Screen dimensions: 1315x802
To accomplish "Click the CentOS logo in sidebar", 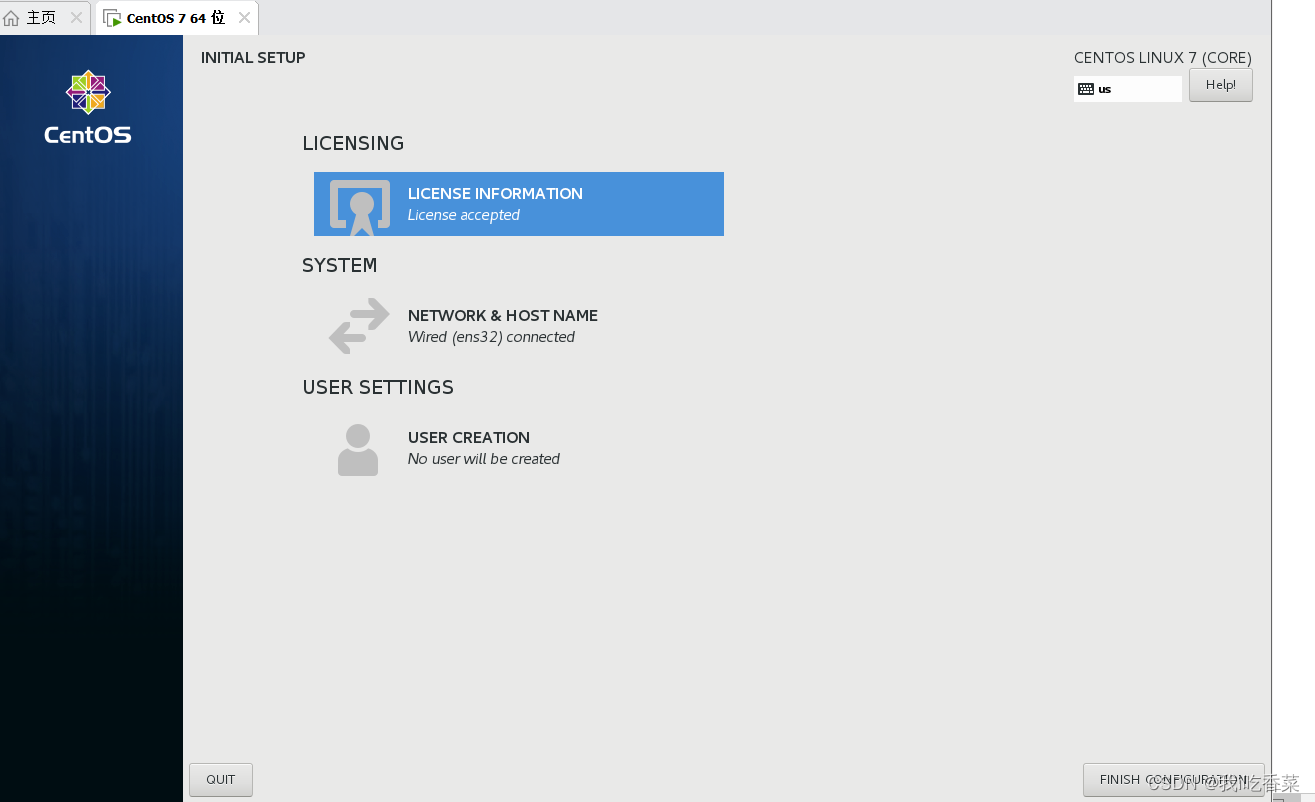I will (x=88, y=107).
